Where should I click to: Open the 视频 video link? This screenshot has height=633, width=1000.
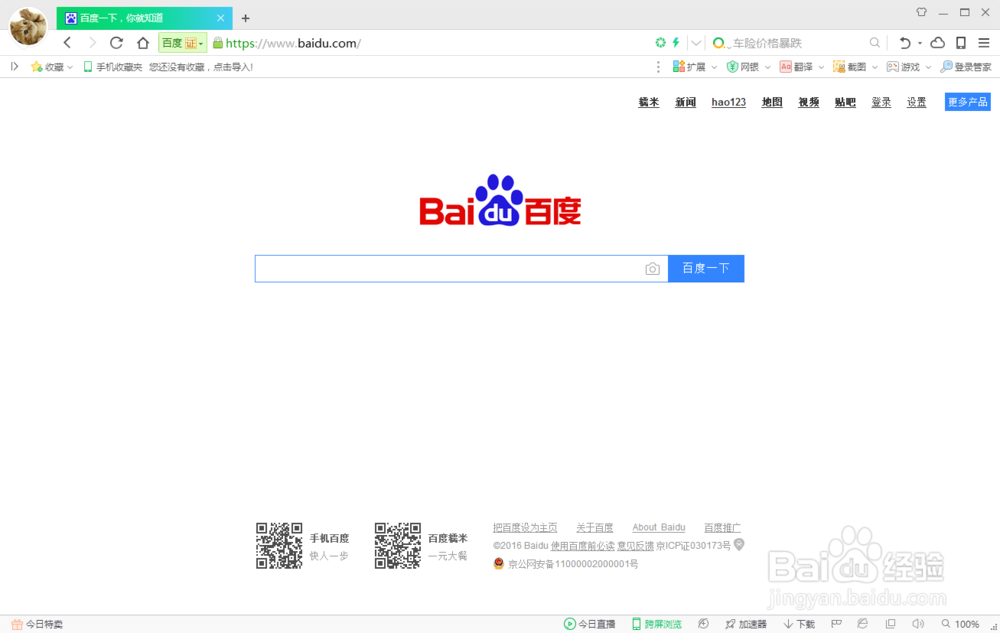point(809,102)
